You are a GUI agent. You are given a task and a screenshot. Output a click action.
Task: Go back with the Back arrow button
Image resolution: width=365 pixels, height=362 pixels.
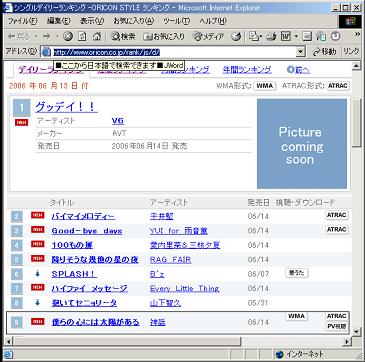click(18, 36)
